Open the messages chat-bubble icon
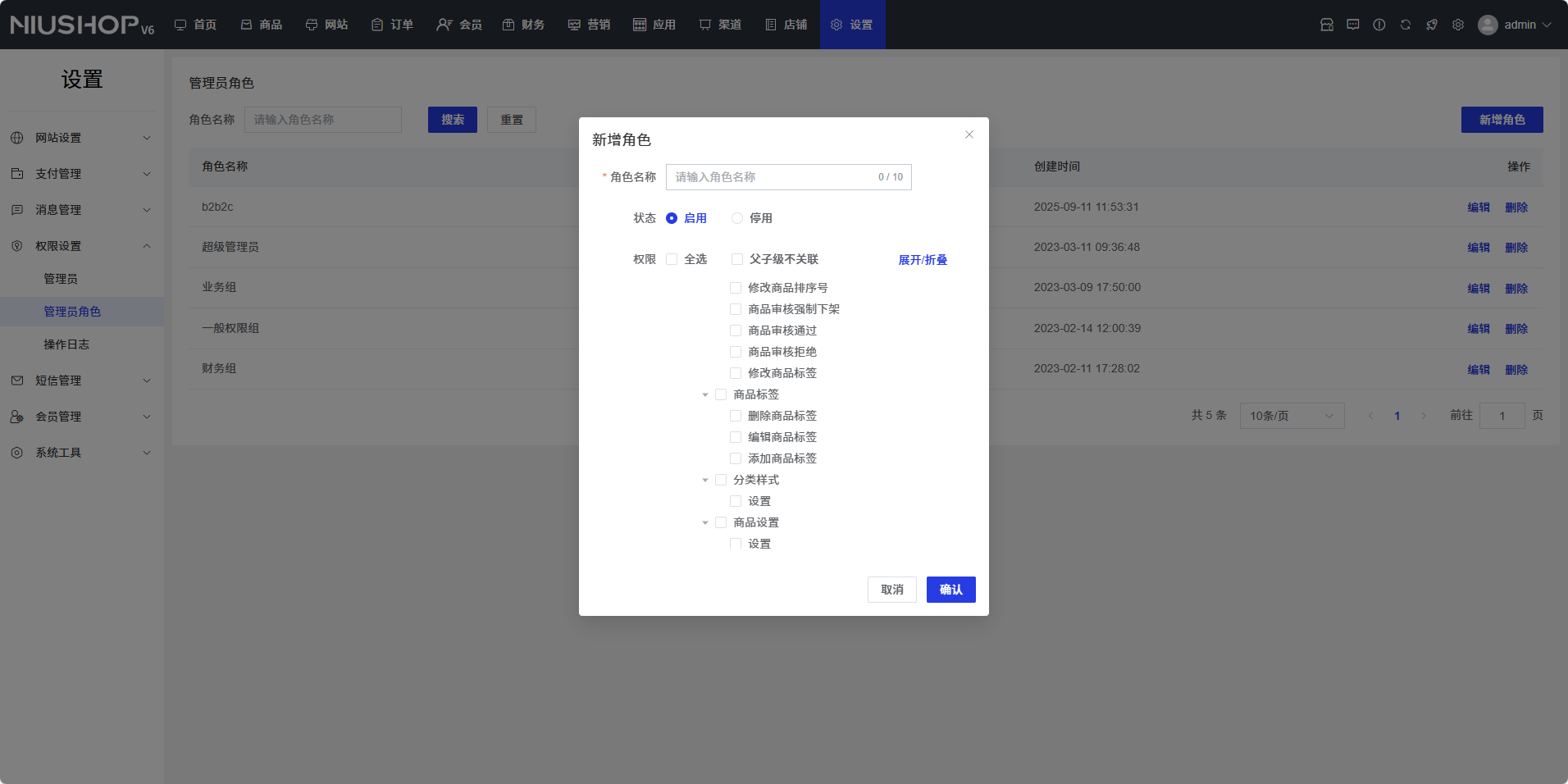 coord(1353,25)
